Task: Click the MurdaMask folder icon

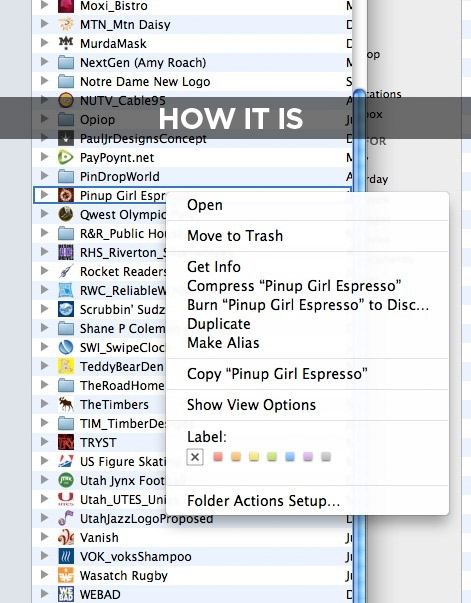Action: (x=66, y=43)
